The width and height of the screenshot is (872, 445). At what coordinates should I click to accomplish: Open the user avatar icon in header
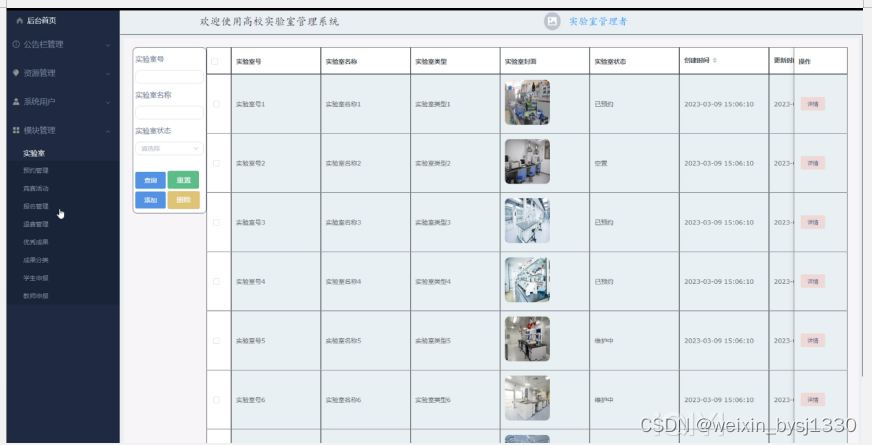tap(552, 21)
